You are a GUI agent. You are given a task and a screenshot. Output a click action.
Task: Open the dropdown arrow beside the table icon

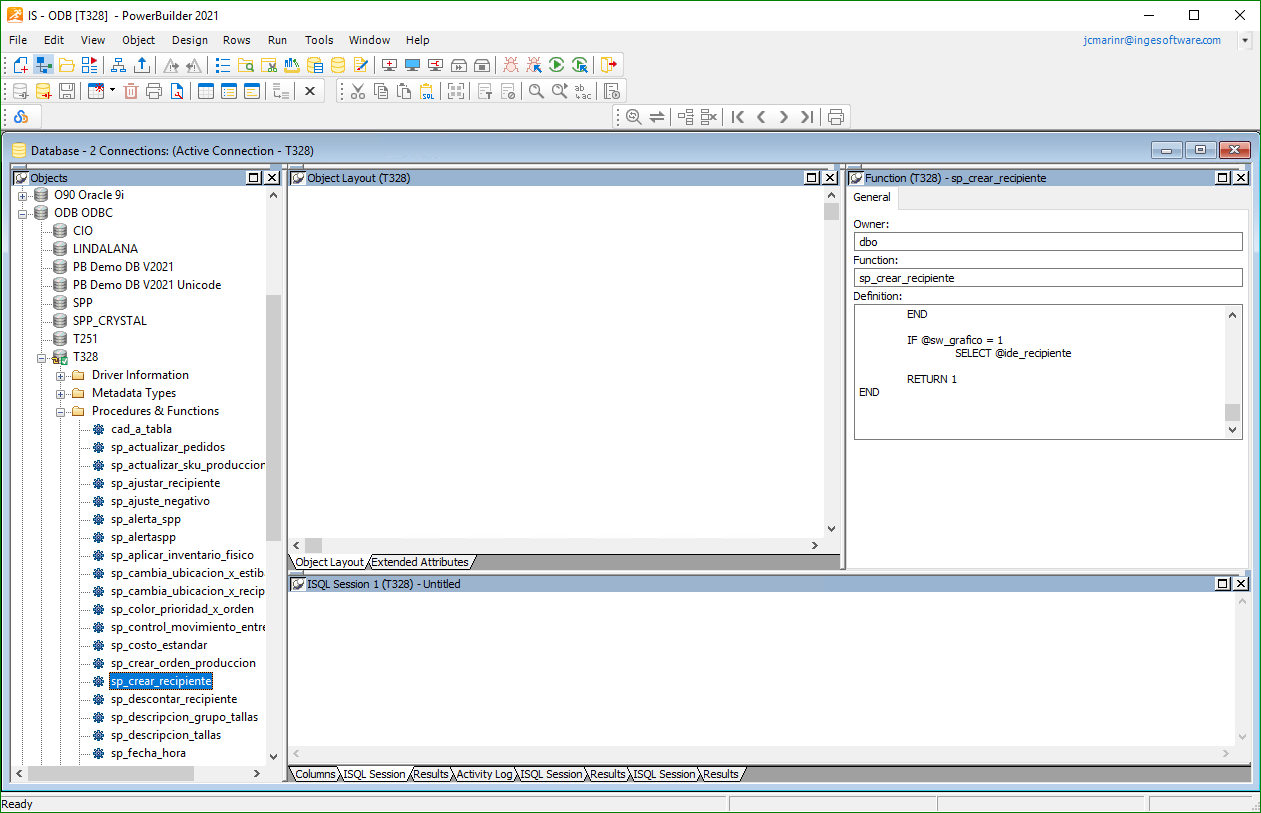112,91
